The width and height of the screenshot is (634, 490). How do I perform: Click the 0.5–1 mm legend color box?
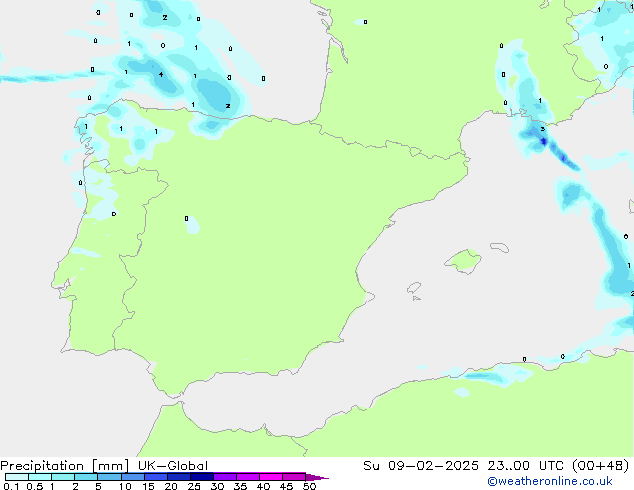pos(40,477)
